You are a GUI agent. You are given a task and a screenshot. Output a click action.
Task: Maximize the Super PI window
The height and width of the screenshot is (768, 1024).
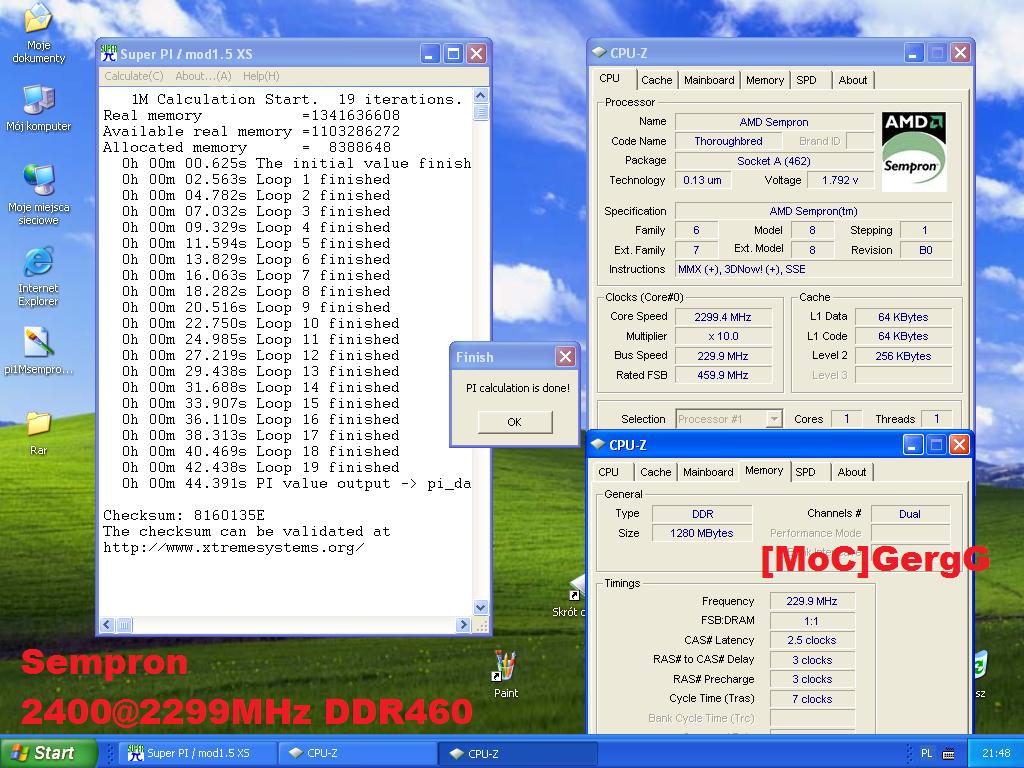click(x=453, y=54)
